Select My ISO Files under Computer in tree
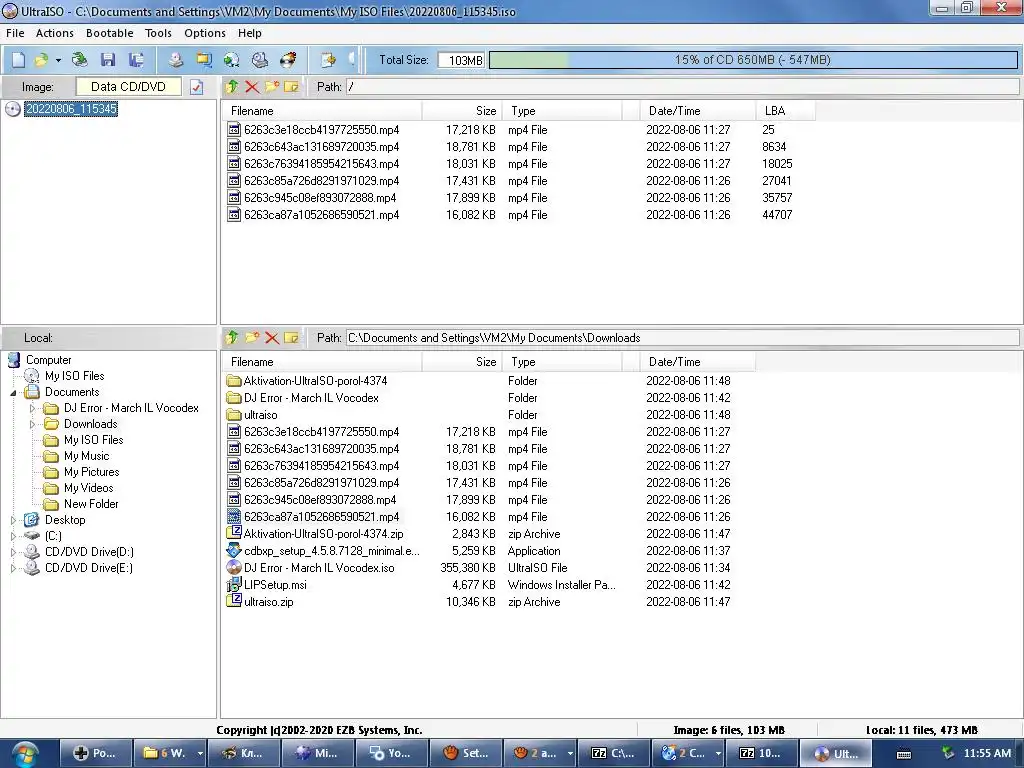 [x=74, y=376]
